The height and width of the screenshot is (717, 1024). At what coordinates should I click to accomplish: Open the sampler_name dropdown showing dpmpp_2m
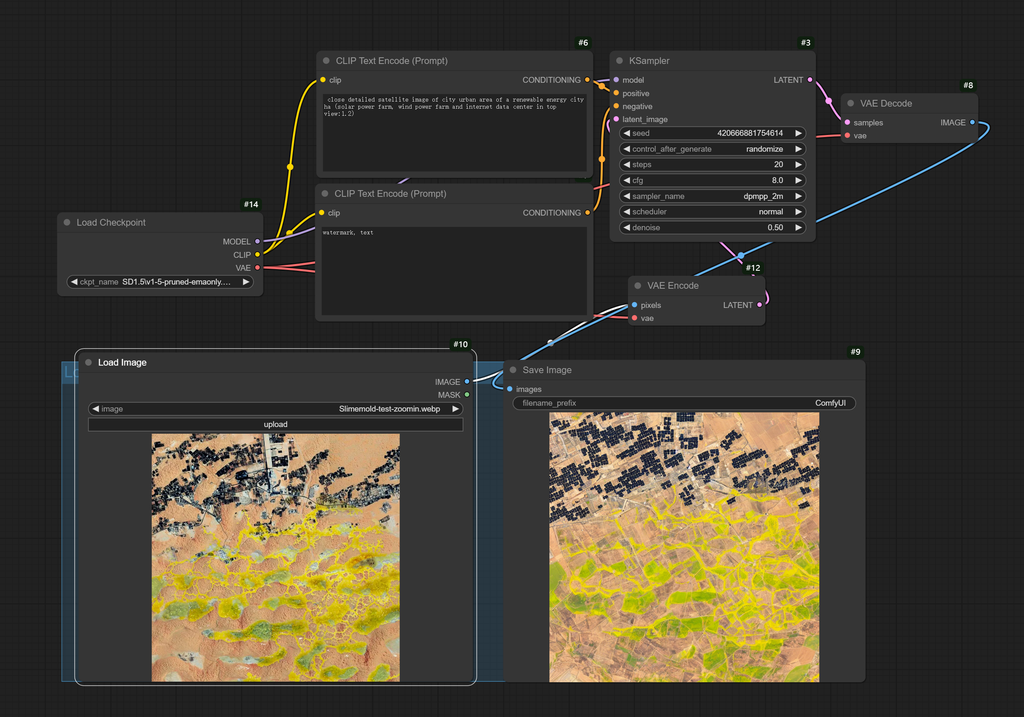712,196
